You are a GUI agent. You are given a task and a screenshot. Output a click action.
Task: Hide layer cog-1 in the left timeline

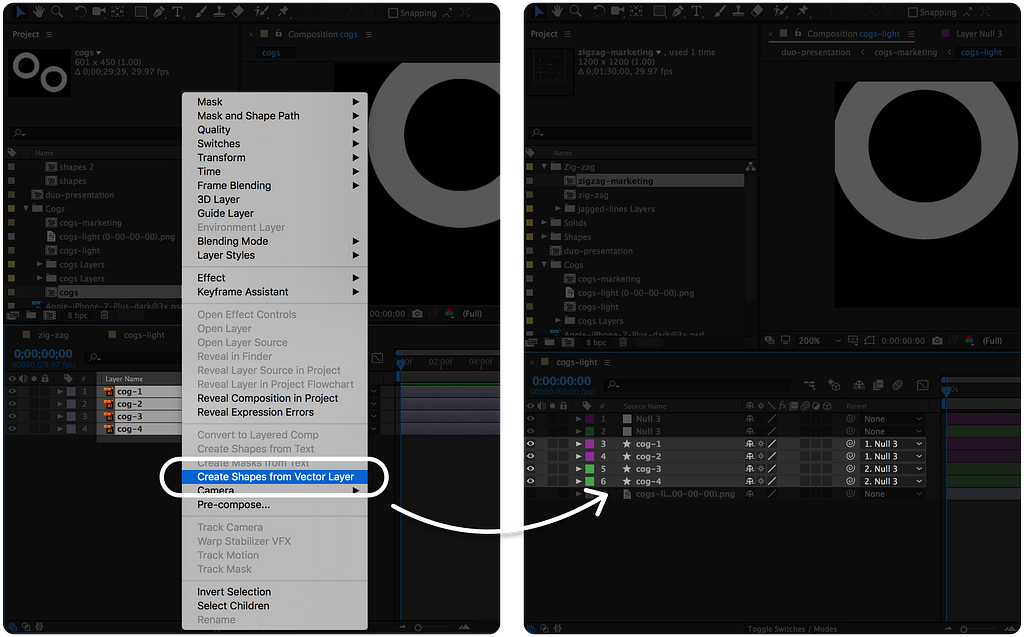click(12, 391)
